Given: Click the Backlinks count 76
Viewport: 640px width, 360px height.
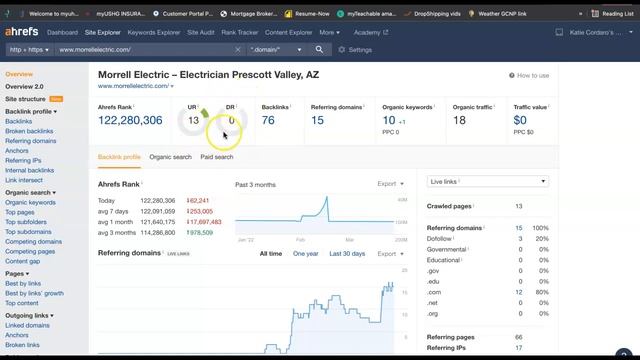Looking at the screenshot, I should coord(268,120).
